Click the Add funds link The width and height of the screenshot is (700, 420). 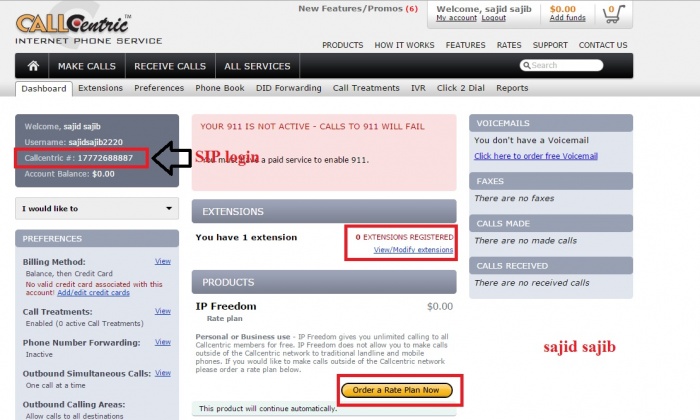click(567, 18)
